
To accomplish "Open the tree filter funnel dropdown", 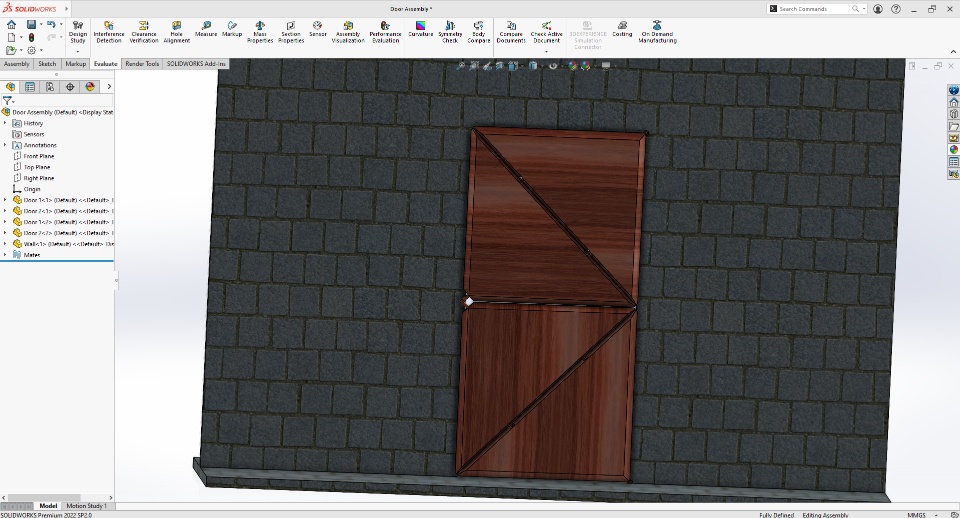I will (8, 101).
